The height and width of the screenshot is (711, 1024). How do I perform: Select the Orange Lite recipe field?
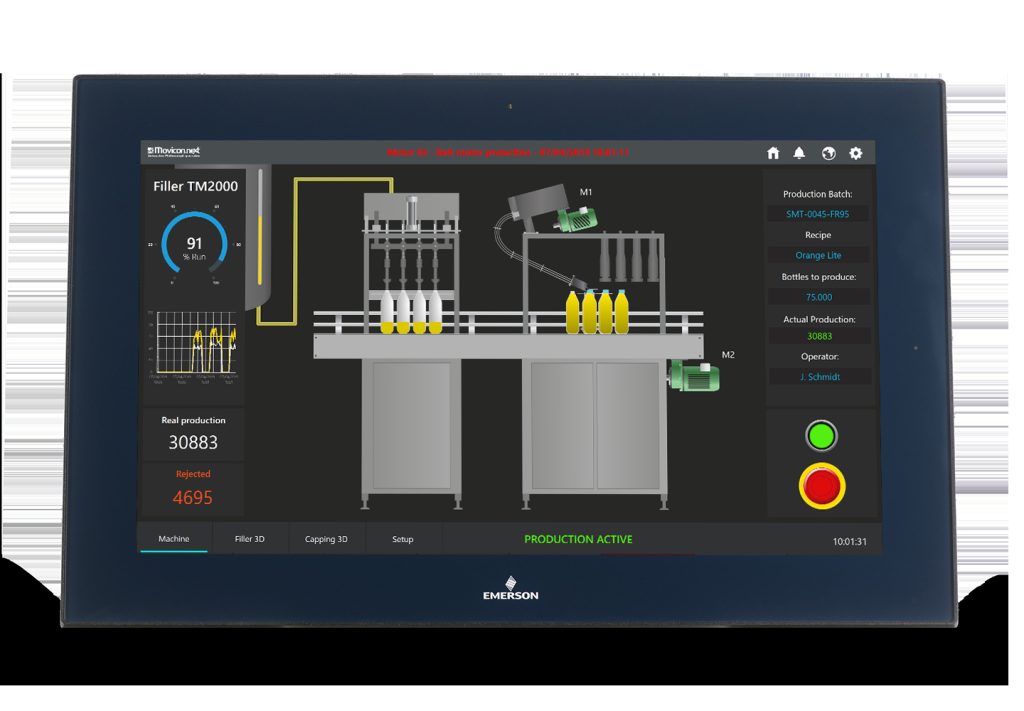tap(818, 255)
